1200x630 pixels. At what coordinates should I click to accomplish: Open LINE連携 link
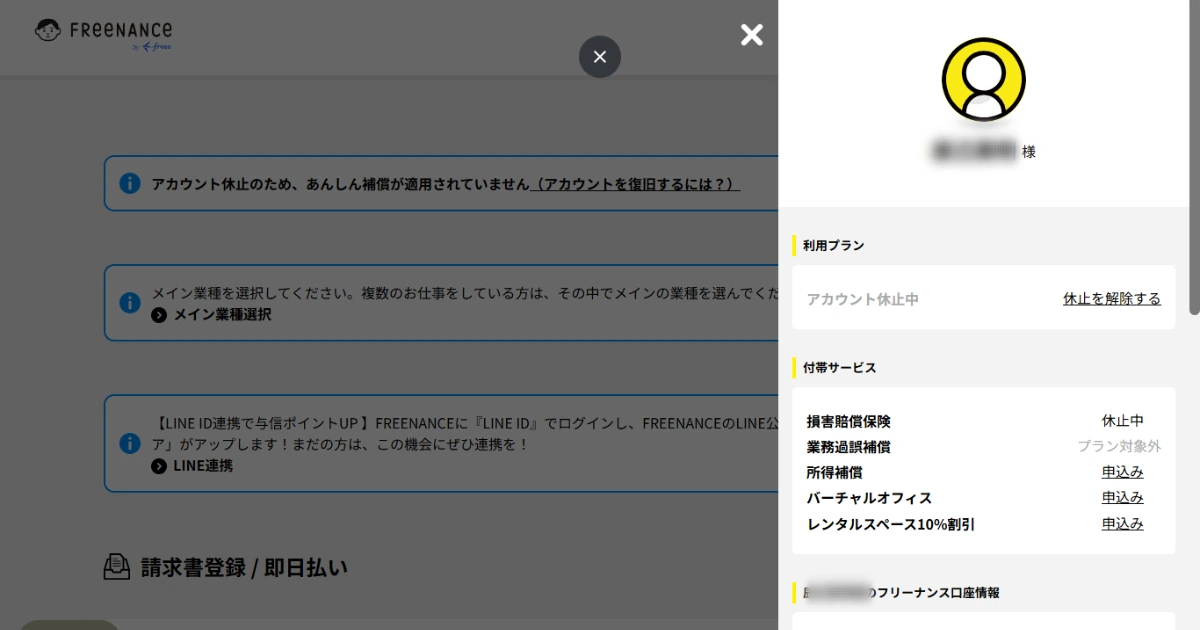203,466
